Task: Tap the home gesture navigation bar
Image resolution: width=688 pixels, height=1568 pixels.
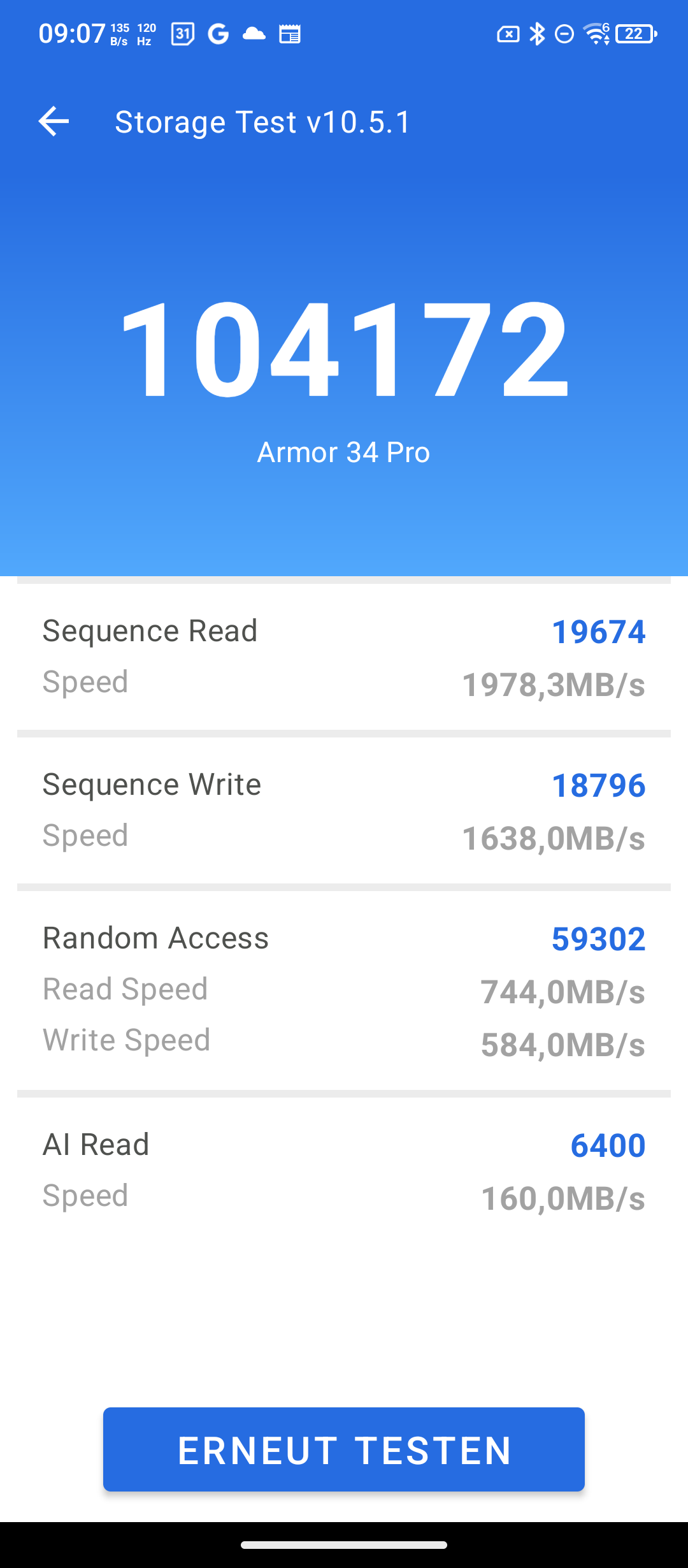Action: coord(344,1544)
